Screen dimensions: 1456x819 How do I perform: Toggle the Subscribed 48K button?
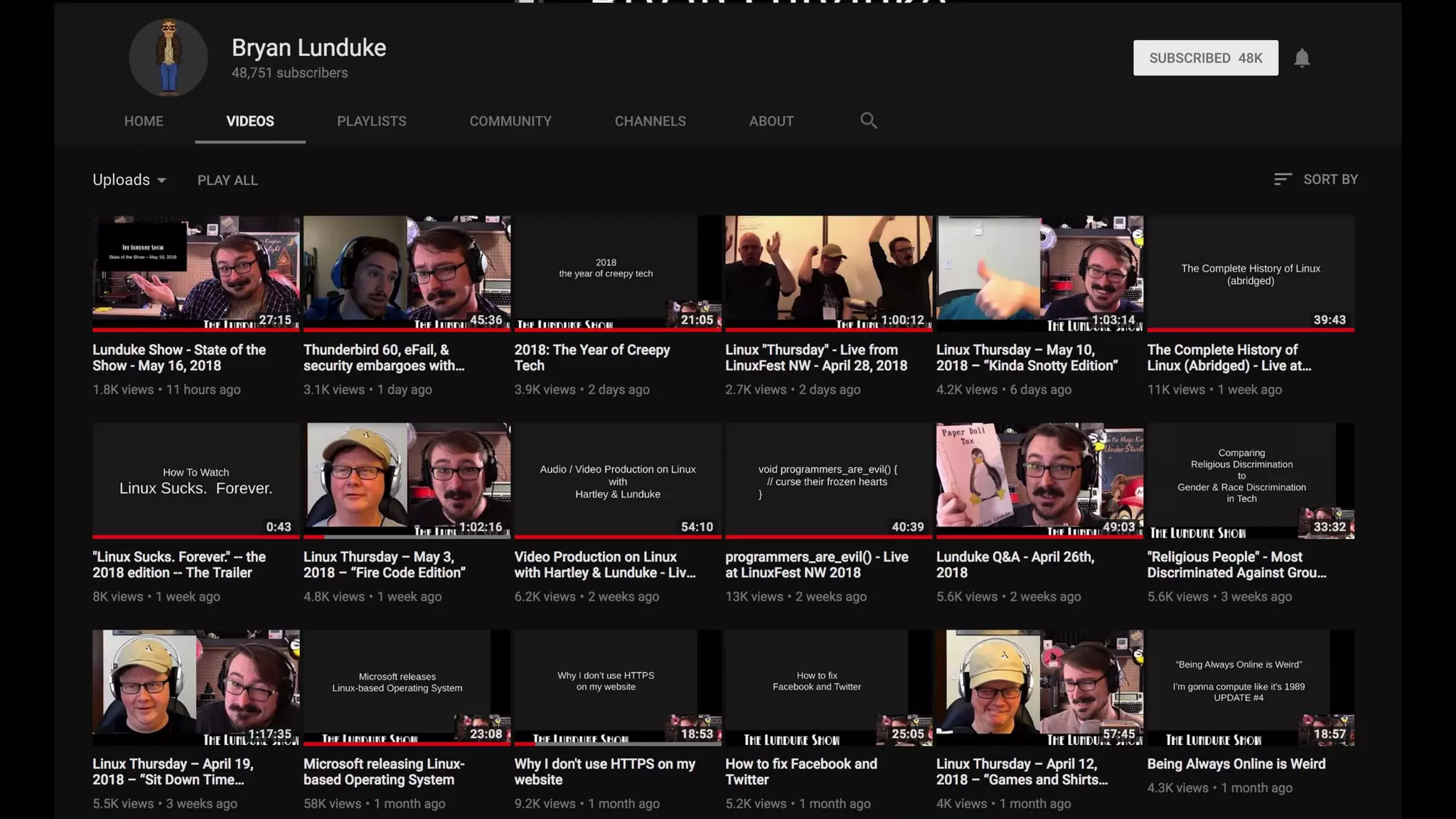[1205, 58]
